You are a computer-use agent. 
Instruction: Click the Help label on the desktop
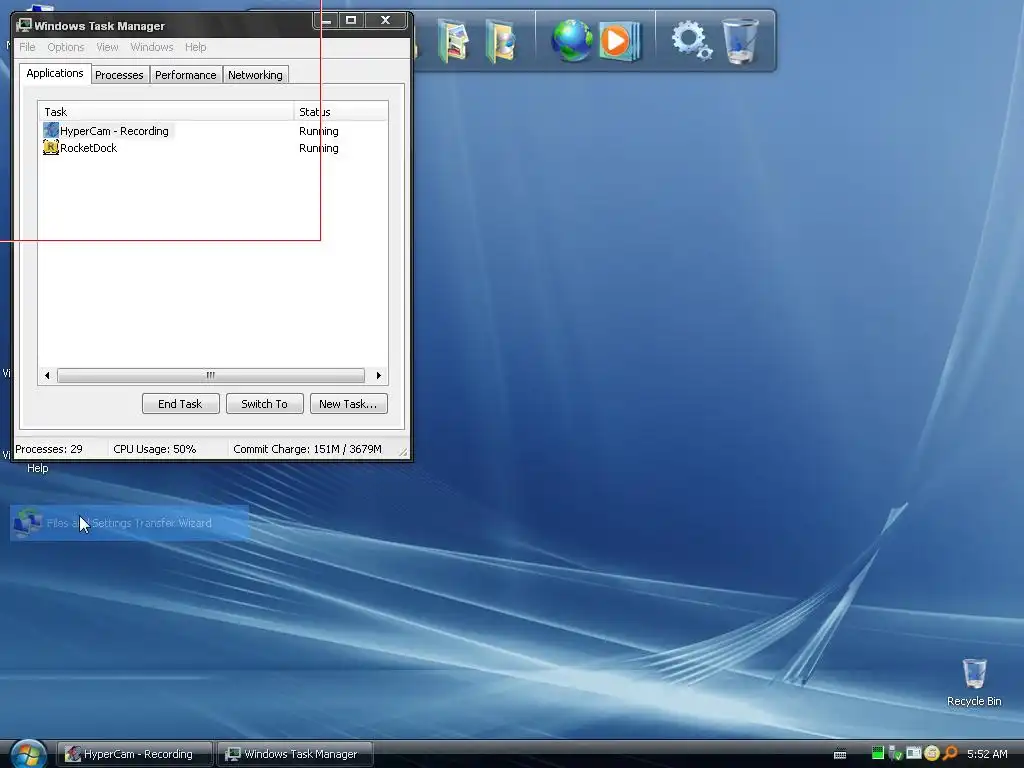(x=37, y=468)
